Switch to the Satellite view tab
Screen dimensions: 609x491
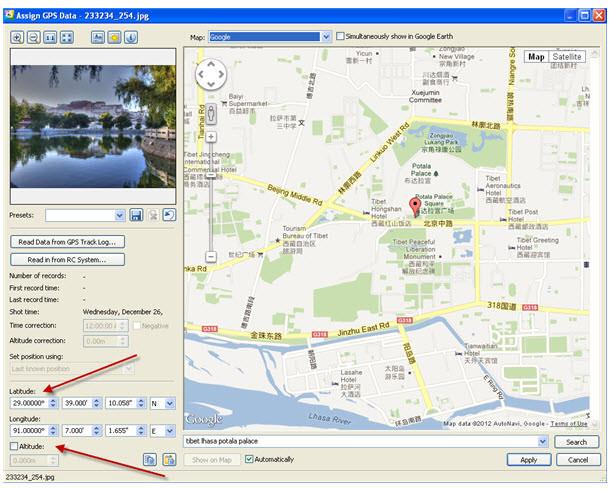(567, 57)
